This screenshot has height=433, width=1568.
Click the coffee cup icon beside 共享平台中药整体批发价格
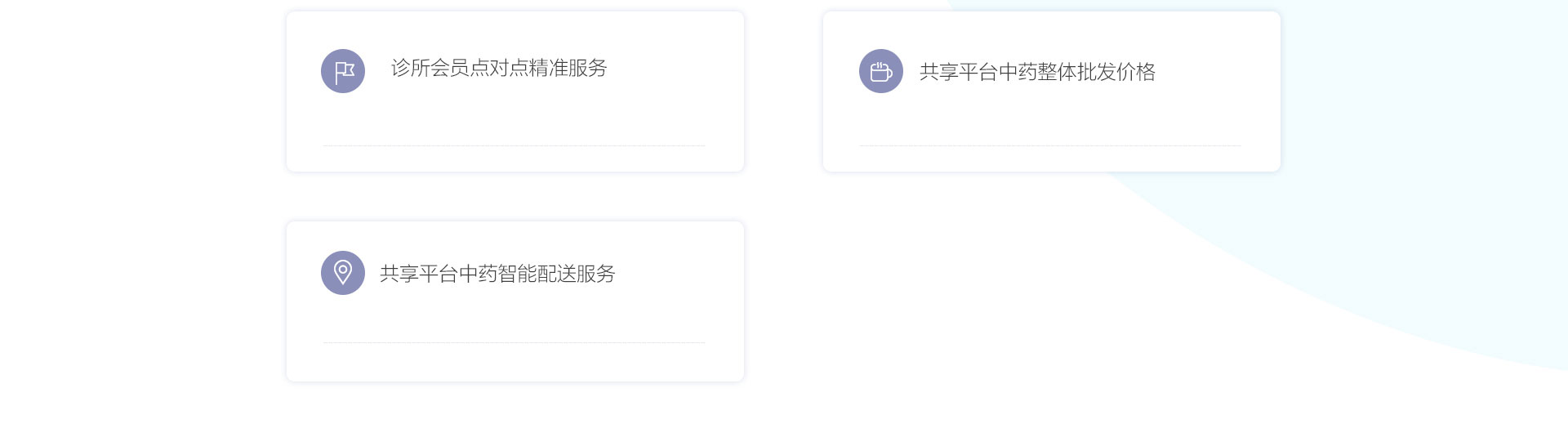pos(881,71)
